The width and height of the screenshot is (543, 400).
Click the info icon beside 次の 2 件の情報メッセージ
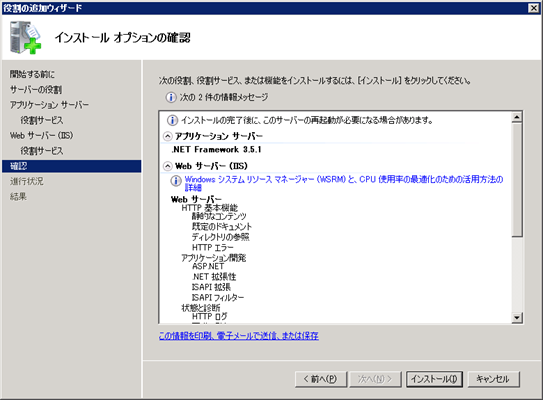pyautogui.click(x=171, y=97)
